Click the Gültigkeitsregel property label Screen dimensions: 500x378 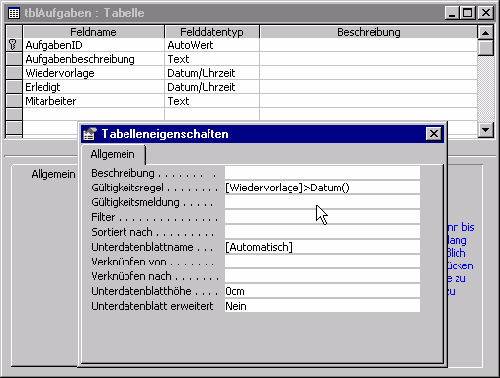[x=127, y=188]
